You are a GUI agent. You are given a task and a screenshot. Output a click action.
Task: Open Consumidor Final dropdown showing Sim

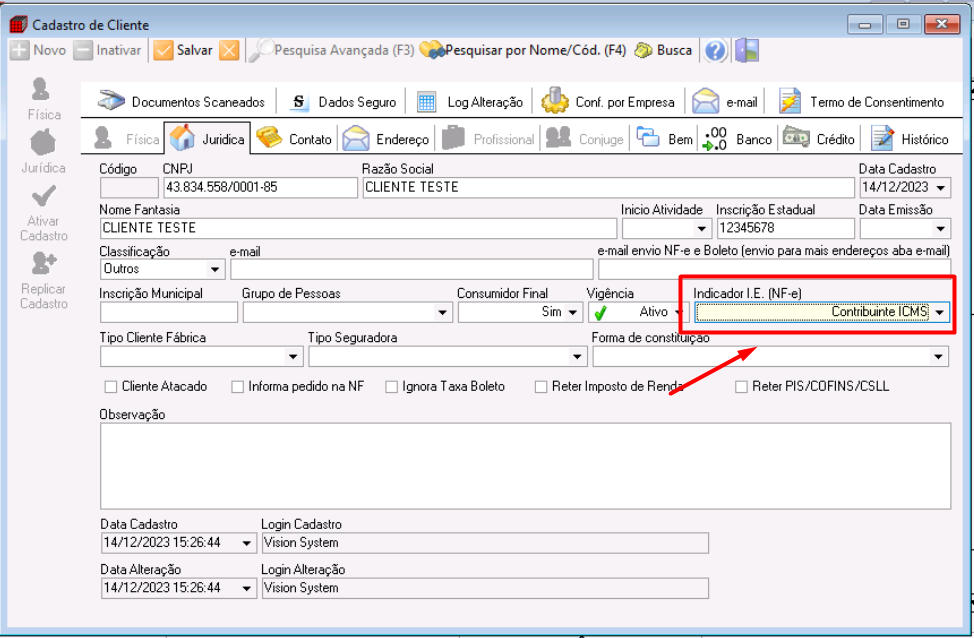[x=573, y=312]
